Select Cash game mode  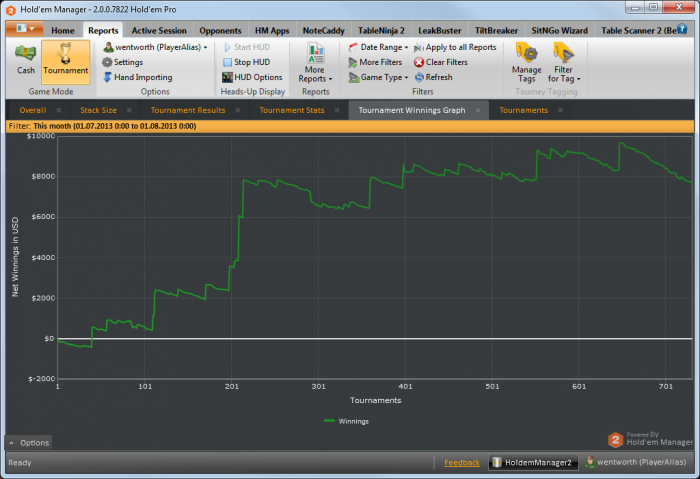click(25, 60)
